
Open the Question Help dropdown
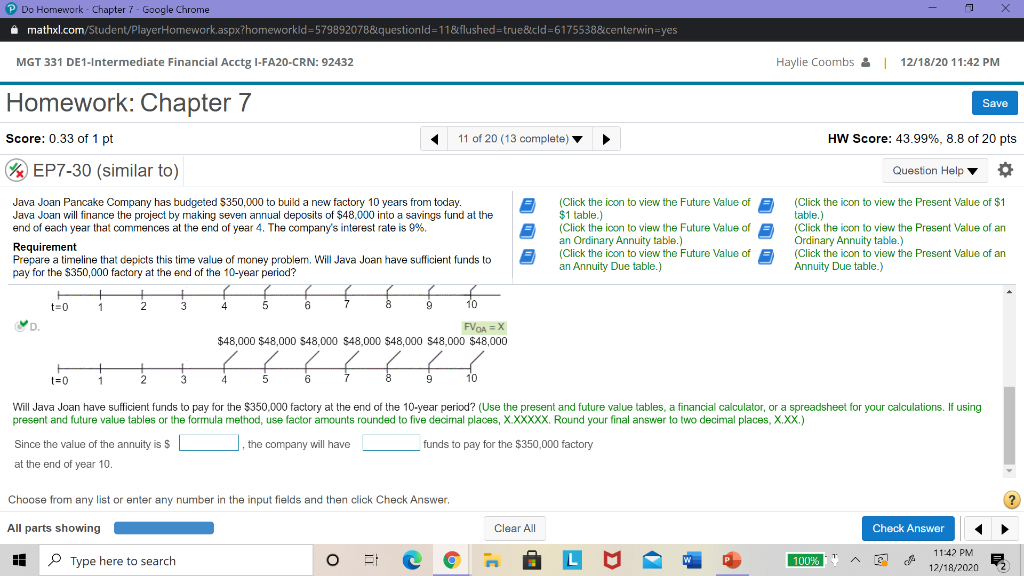click(934, 170)
